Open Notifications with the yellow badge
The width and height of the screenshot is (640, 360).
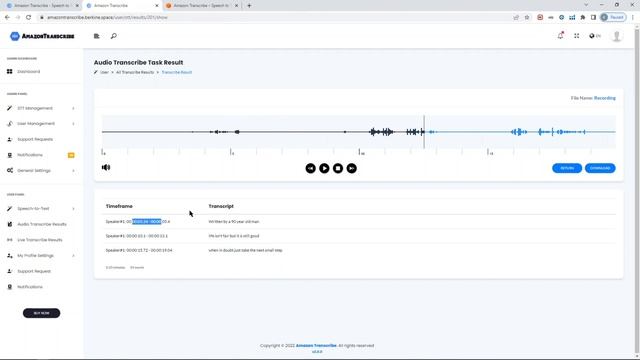(x=41, y=155)
